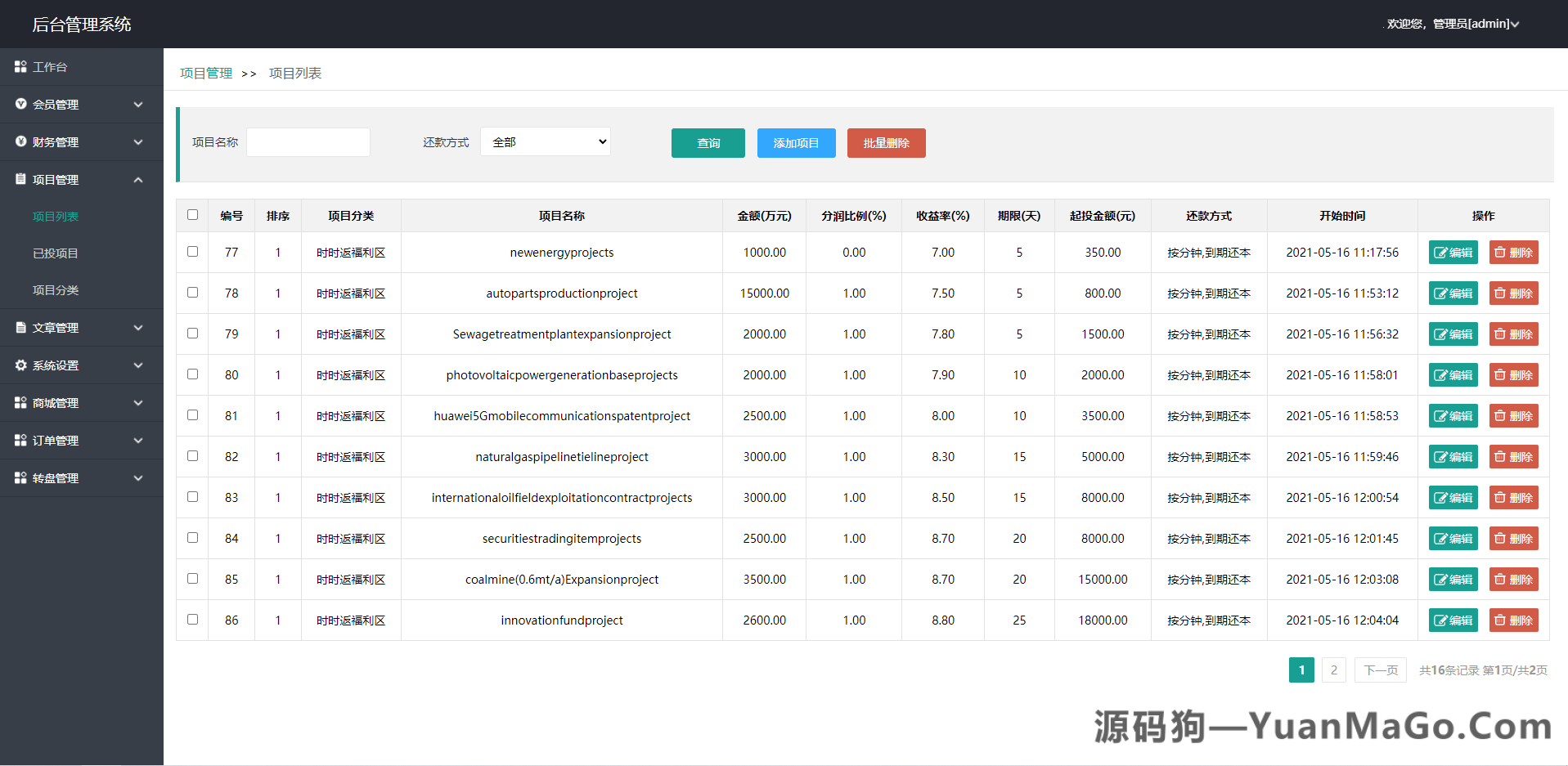Screen dimensions: 1568x766
Task: Click the green 查询 search button
Action: tap(708, 142)
